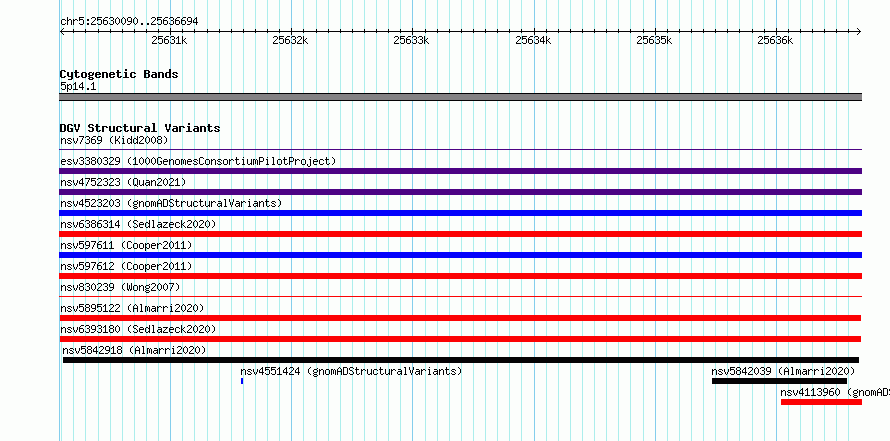The image size is (890, 441).
Task: Click the 25632k ruler tick
Action: point(290,40)
